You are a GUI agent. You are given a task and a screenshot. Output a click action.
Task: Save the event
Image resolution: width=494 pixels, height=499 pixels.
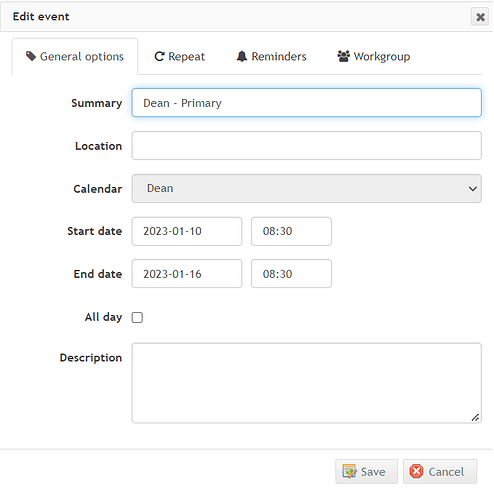pos(366,471)
